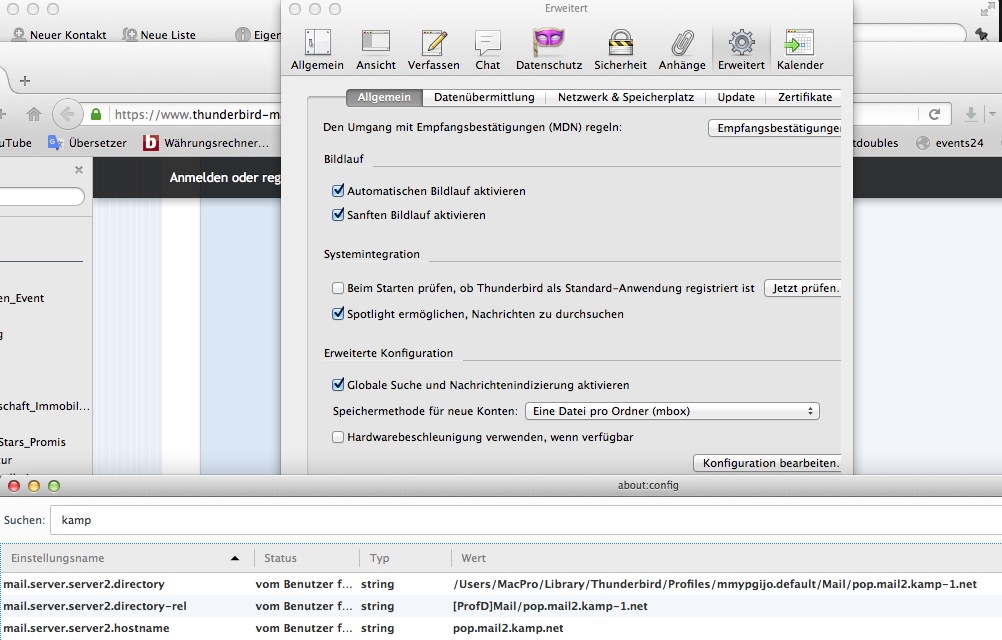Click the sidebar search field

(41, 197)
